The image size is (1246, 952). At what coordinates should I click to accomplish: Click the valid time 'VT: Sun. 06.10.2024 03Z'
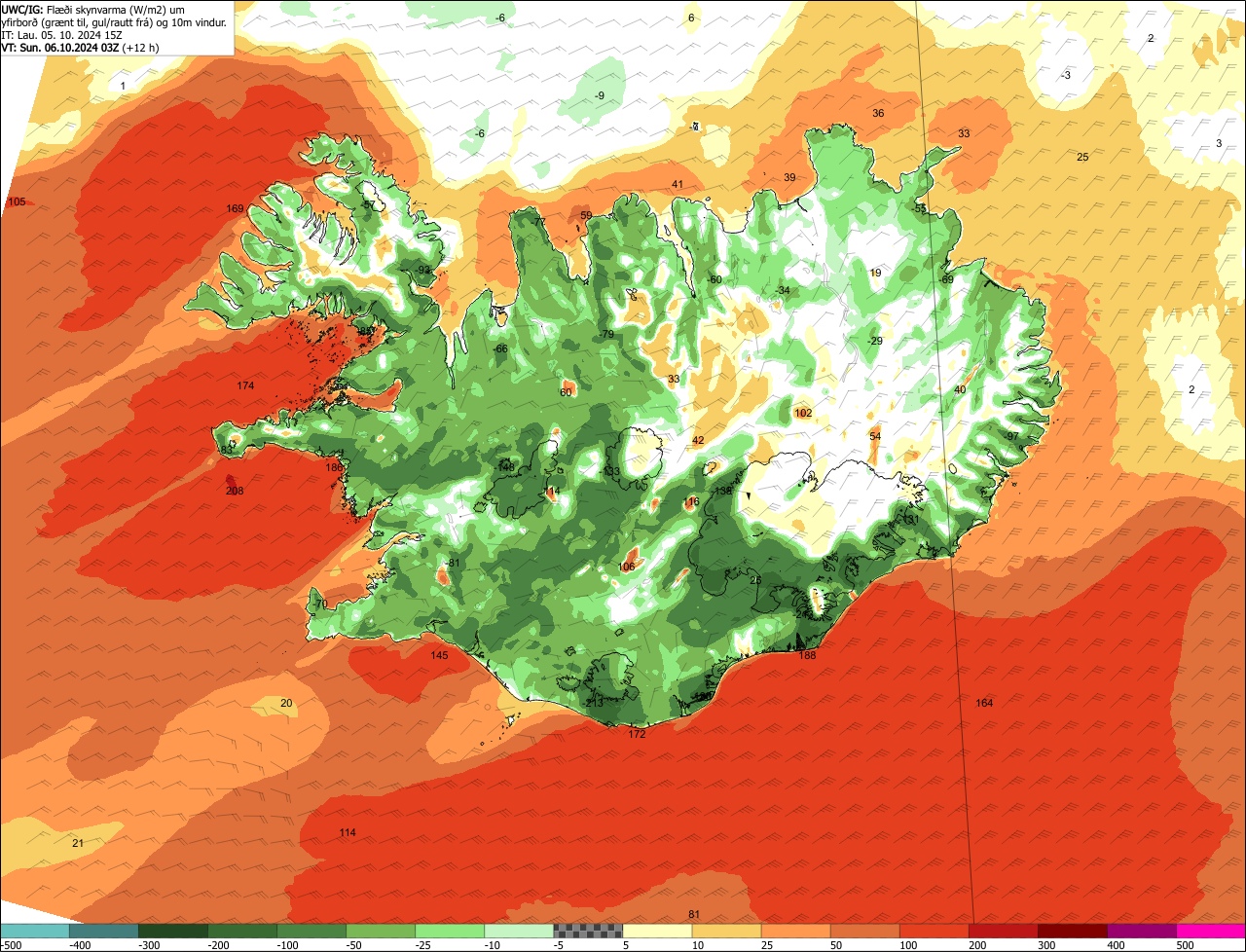[x=60, y=47]
